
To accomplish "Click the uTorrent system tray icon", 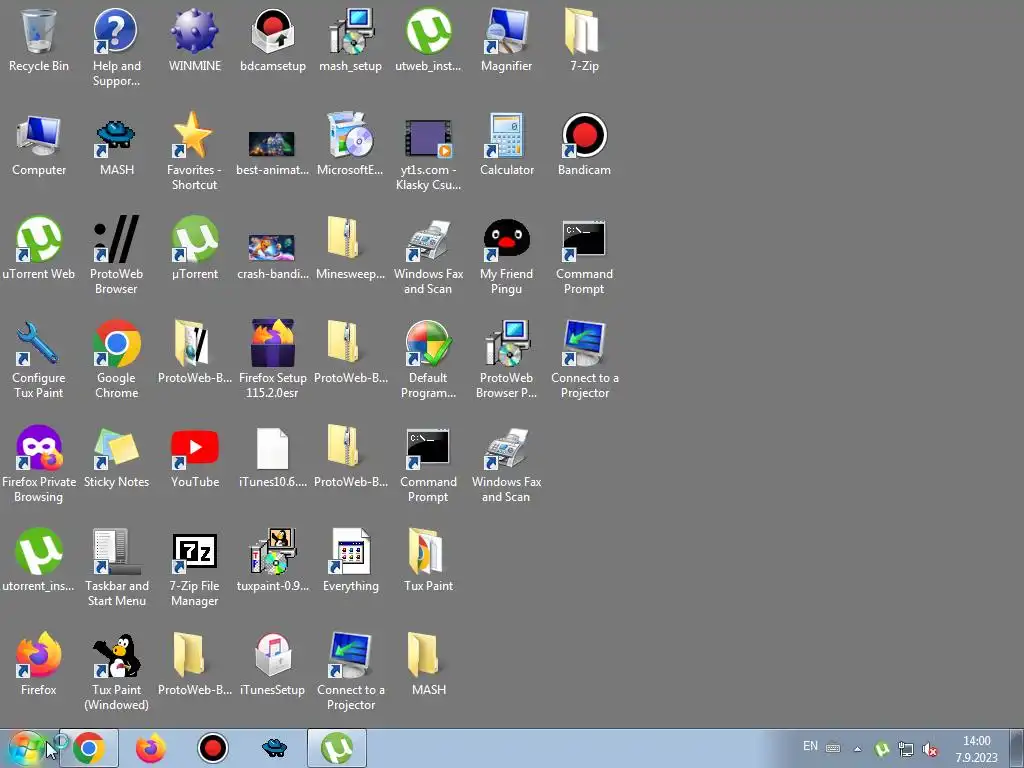I will (x=882, y=749).
